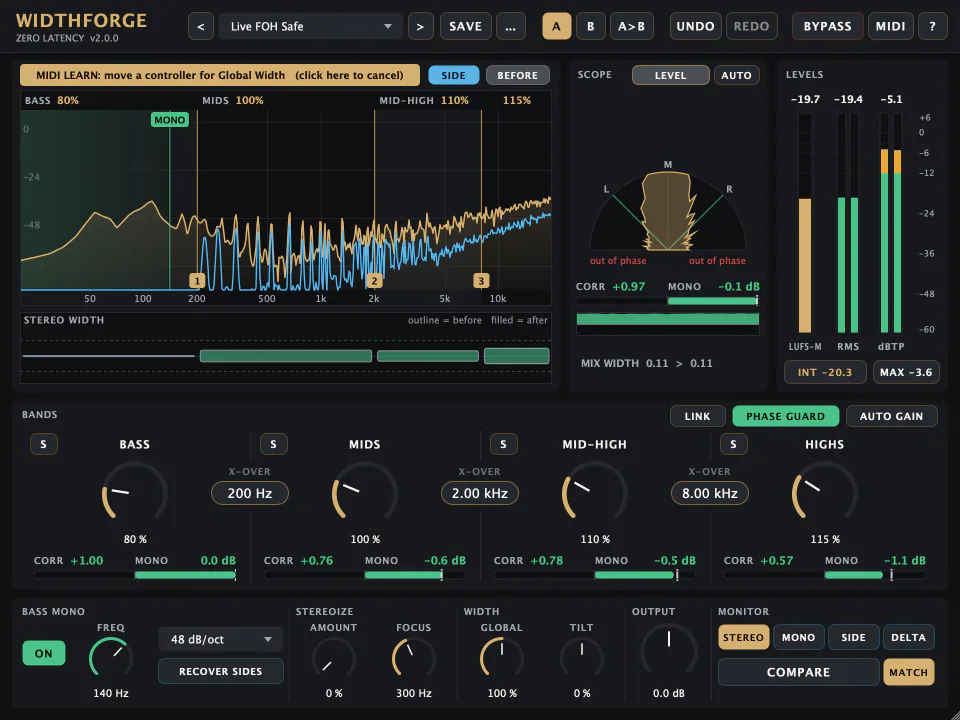The width and height of the screenshot is (960, 720).
Task: Enable band LINK
Action: 697,416
